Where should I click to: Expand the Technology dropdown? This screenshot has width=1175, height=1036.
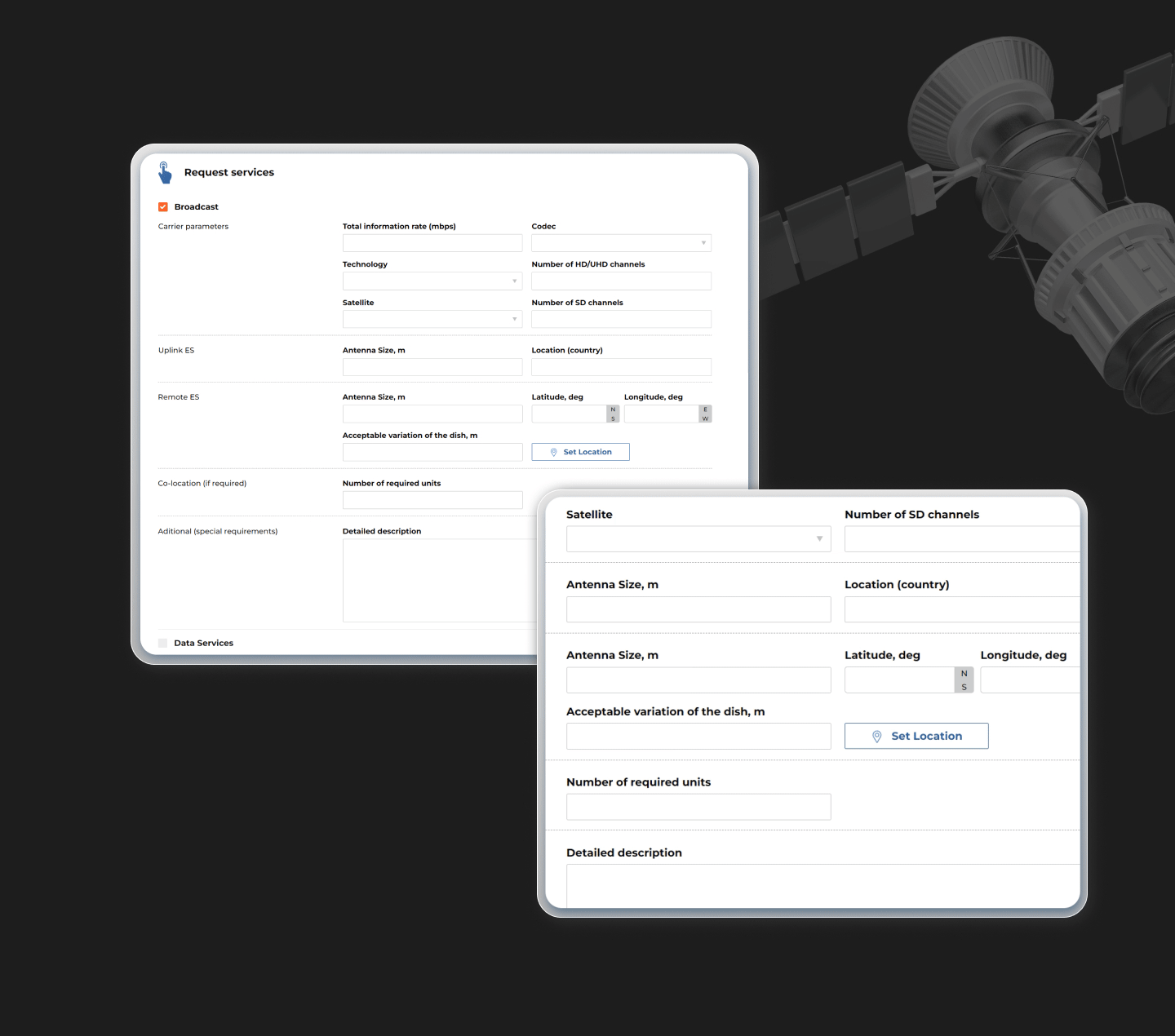(x=432, y=281)
